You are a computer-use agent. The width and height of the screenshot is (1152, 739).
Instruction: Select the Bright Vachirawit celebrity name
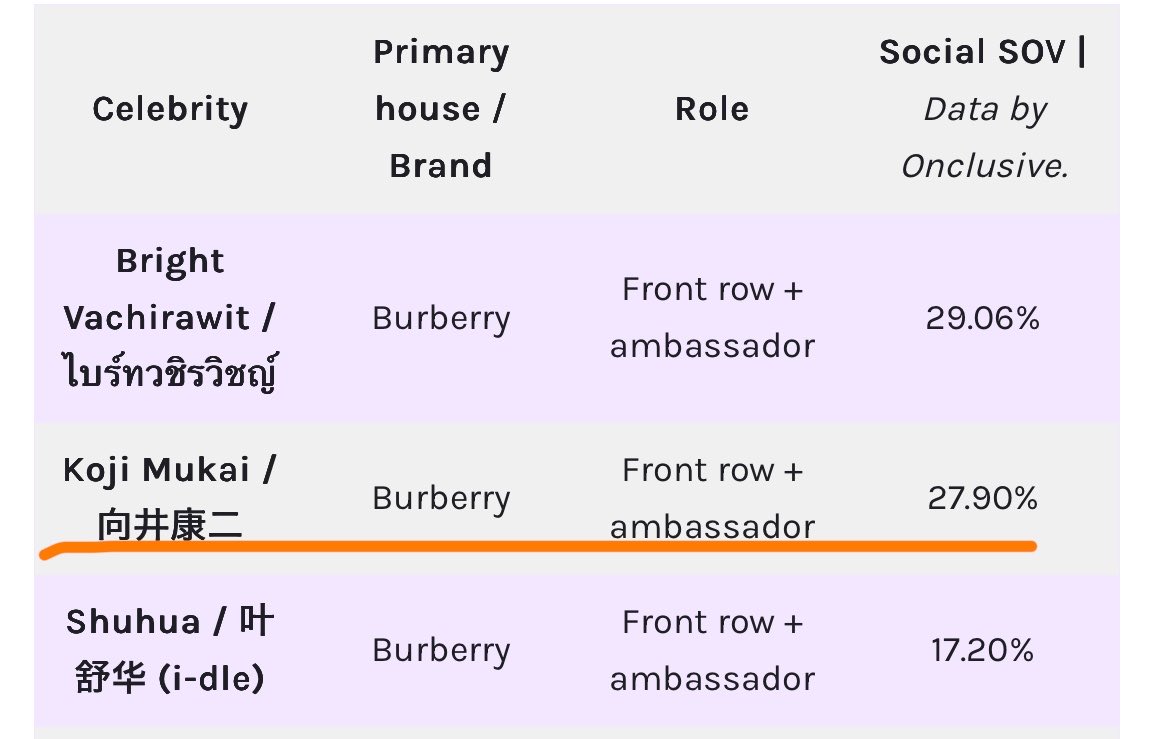[x=169, y=289]
